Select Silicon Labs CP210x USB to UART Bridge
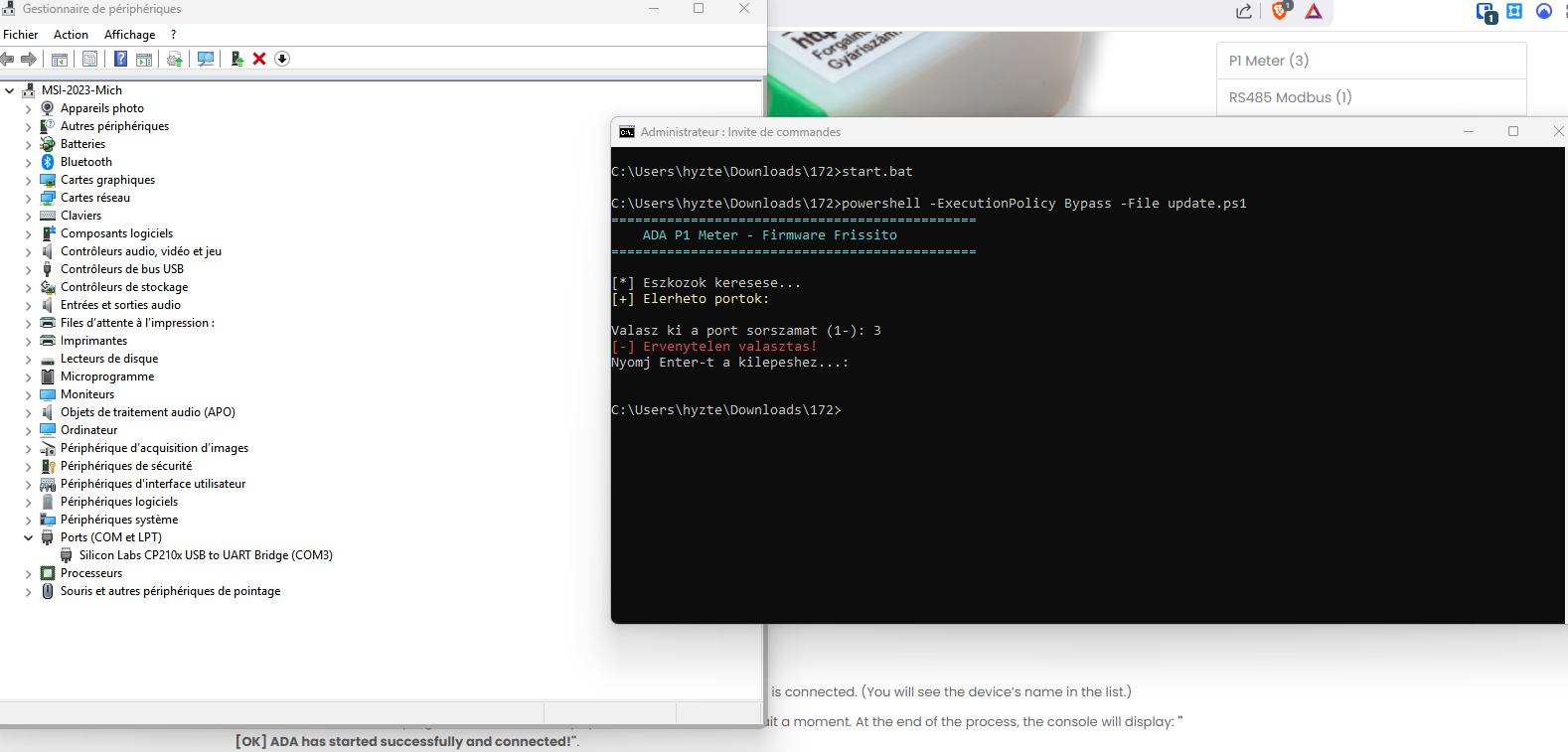 pos(206,555)
